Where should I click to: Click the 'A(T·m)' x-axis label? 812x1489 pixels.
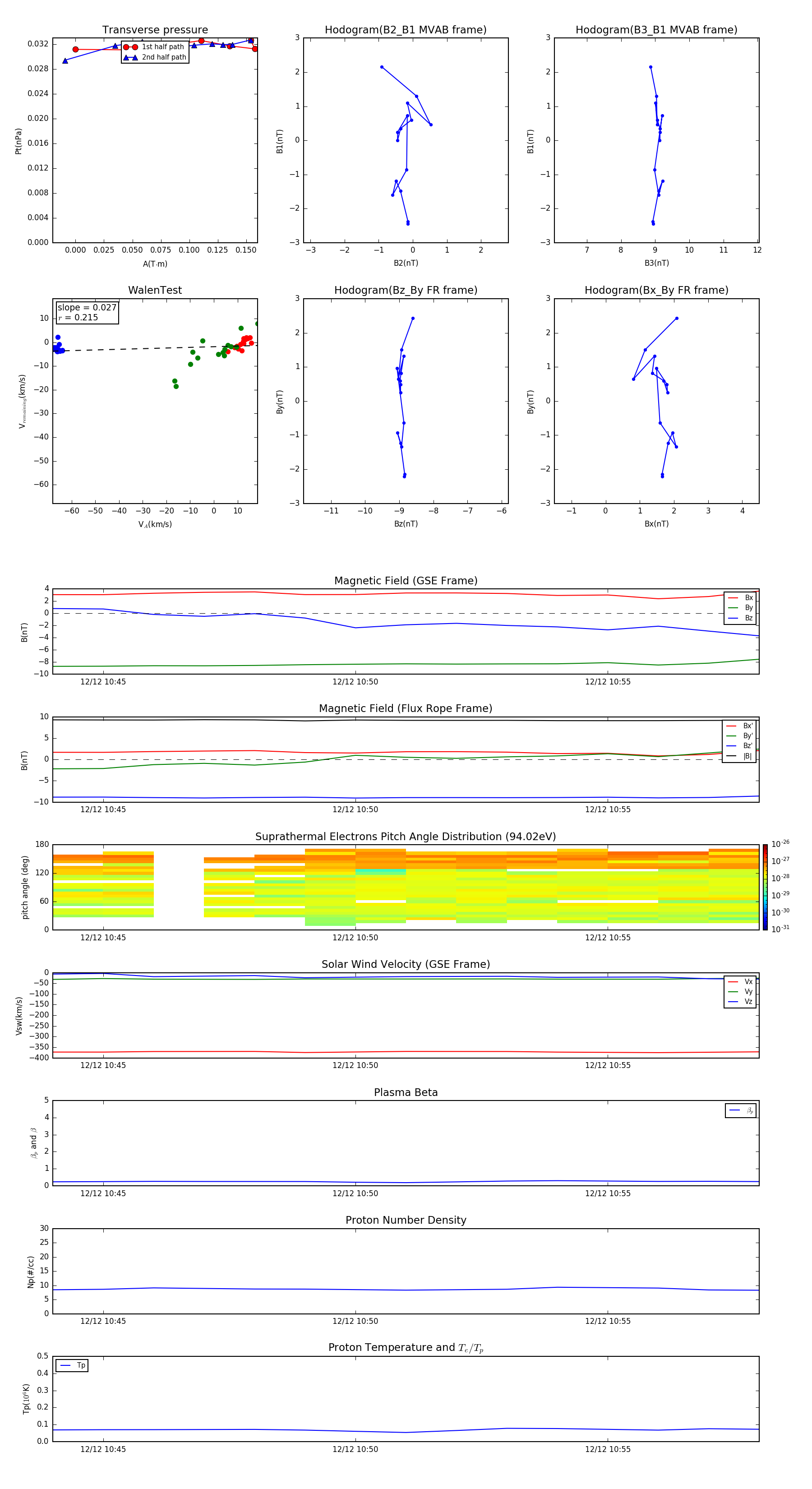pos(155,264)
